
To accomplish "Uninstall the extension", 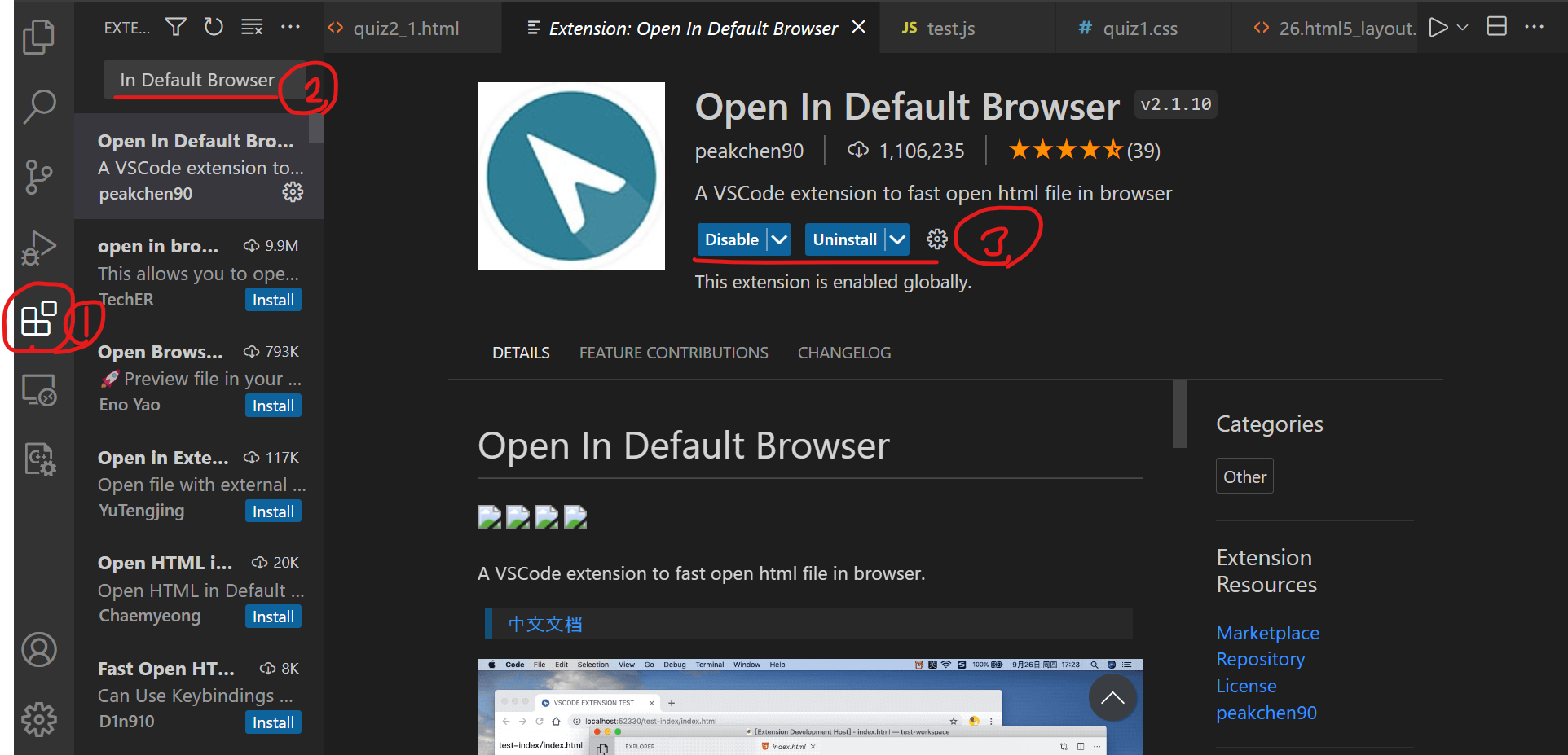I will pyautogui.click(x=844, y=239).
